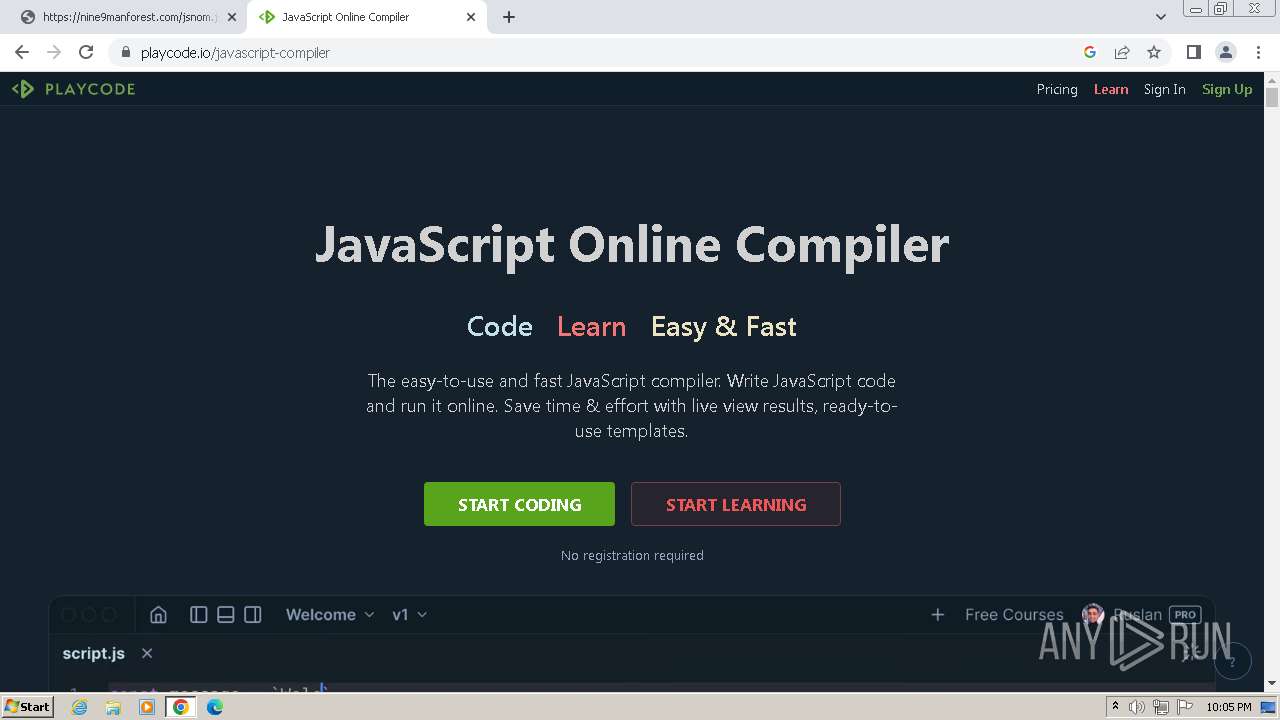
Task: View site info lock icon
Action: click(125, 52)
